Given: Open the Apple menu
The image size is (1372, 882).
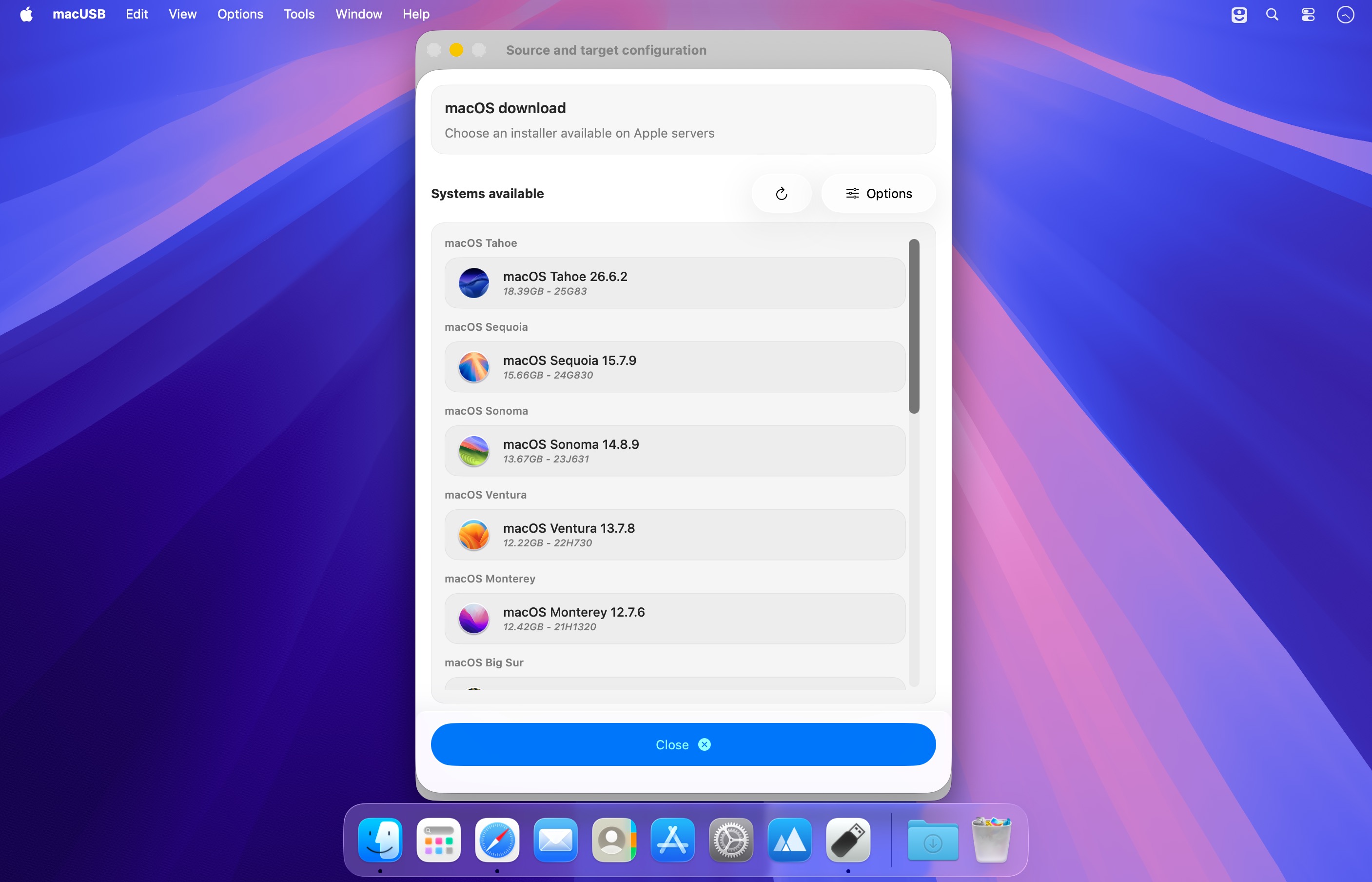Looking at the screenshot, I should [26, 14].
